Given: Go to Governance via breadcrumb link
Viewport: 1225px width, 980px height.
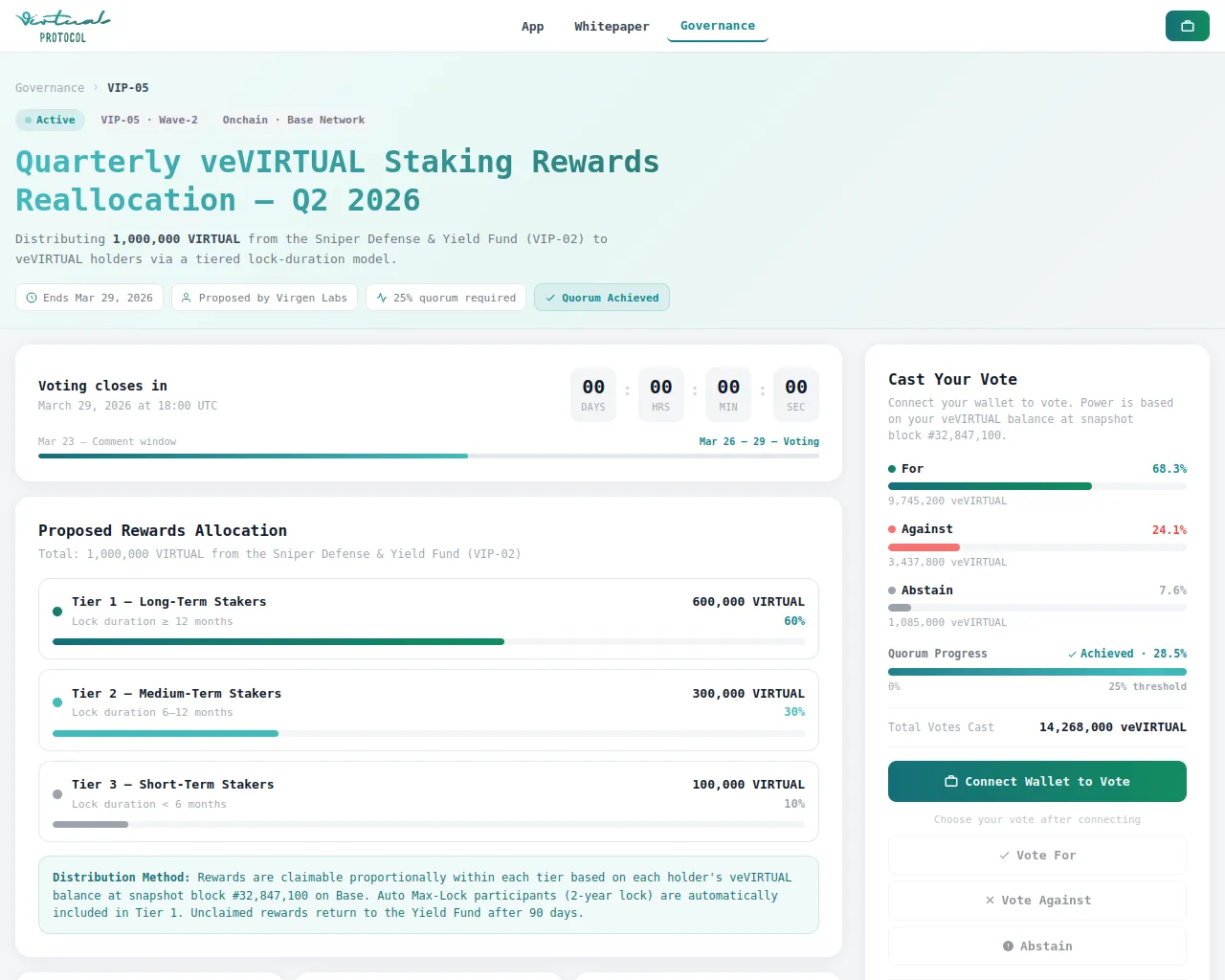Looking at the screenshot, I should 50,88.
